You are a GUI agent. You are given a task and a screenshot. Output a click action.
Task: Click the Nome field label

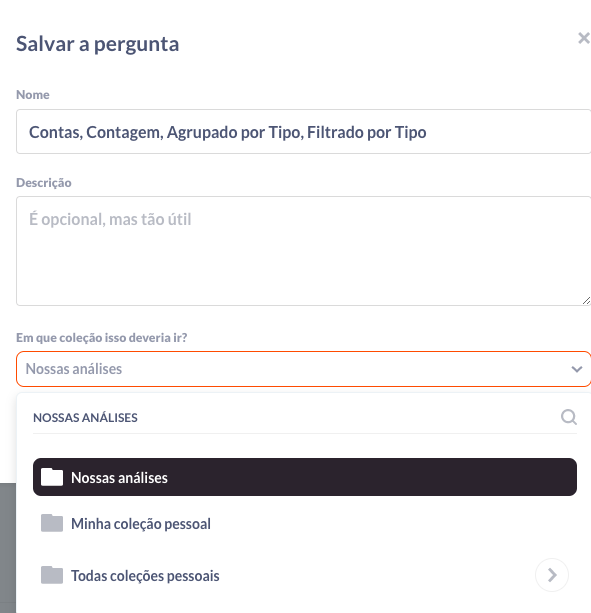pos(33,95)
